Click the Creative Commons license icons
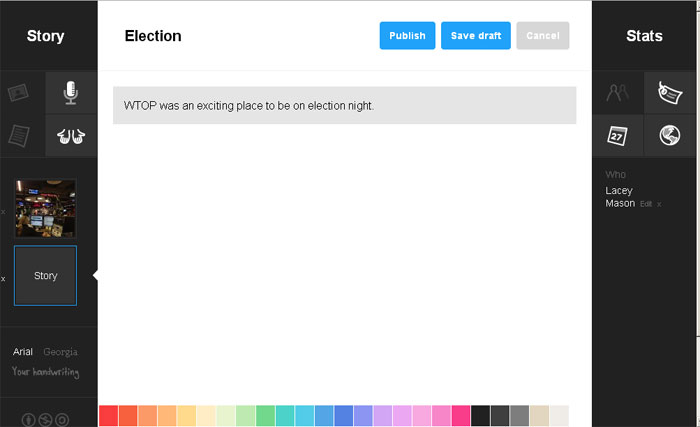 [x=46, y=419]
